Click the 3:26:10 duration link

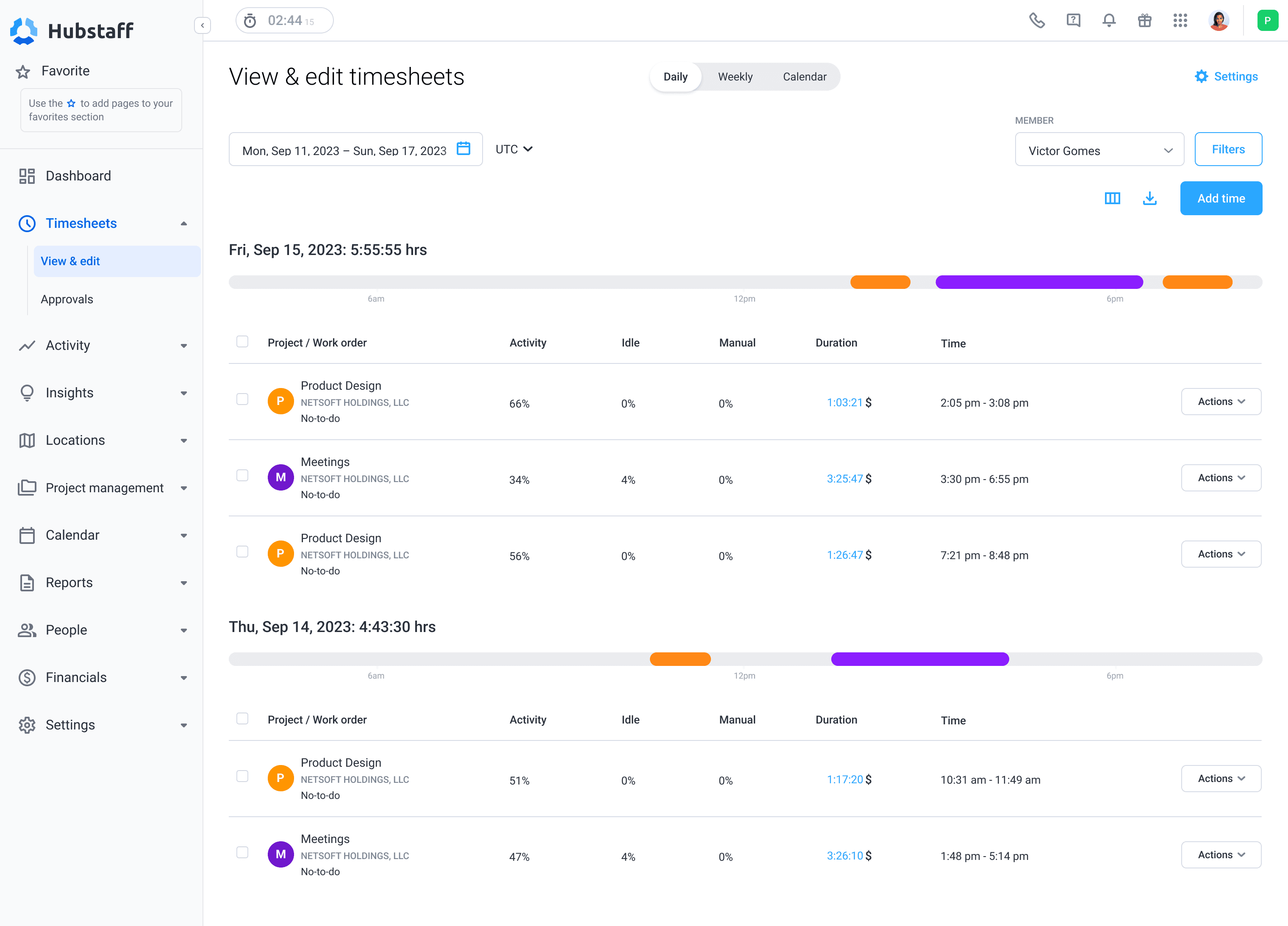[844, 856]
